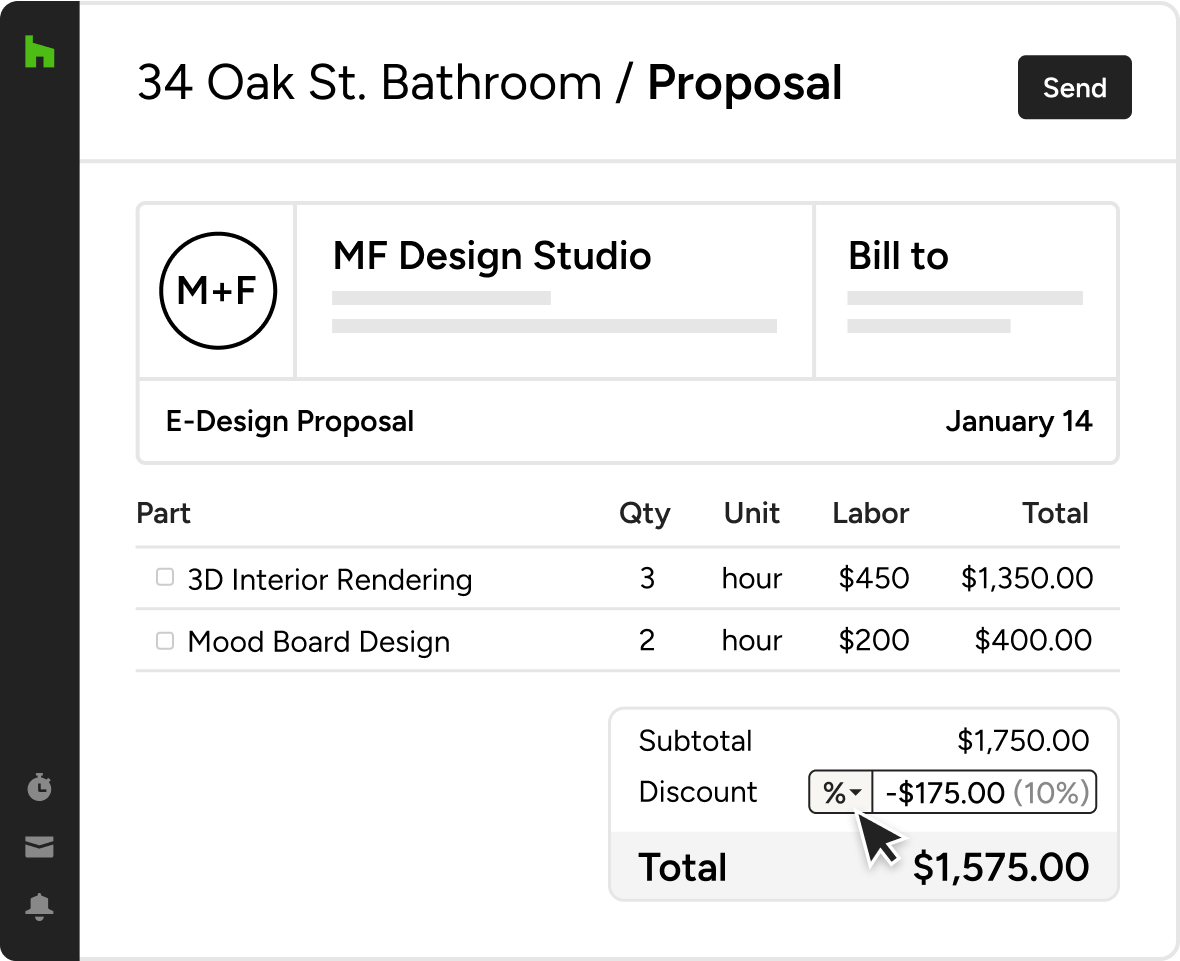The image size is (1180, 961).
Task: Open the time tracker stopwatch icon
Action: (39, 787)
